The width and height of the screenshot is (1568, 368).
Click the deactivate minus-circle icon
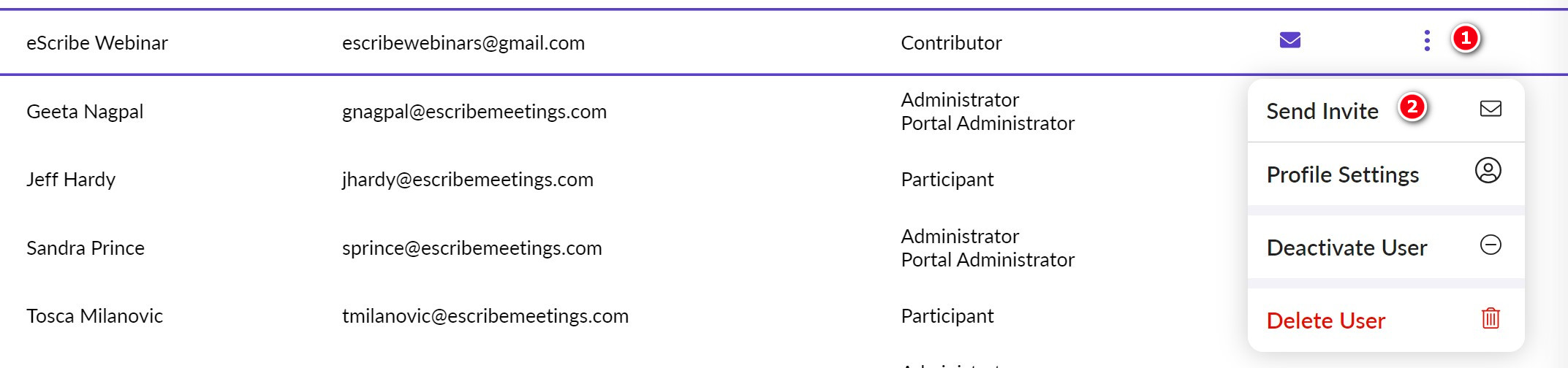(1490, 245)
